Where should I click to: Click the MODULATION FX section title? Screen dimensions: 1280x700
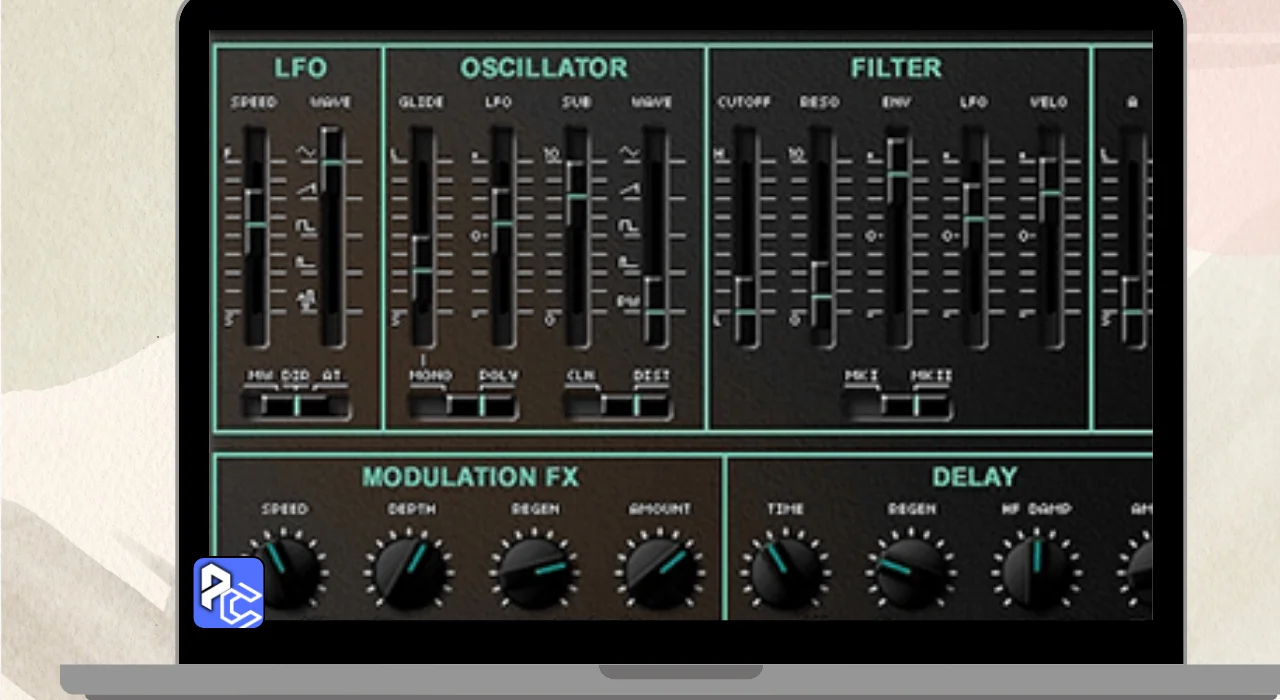click(x=470, y=477)
